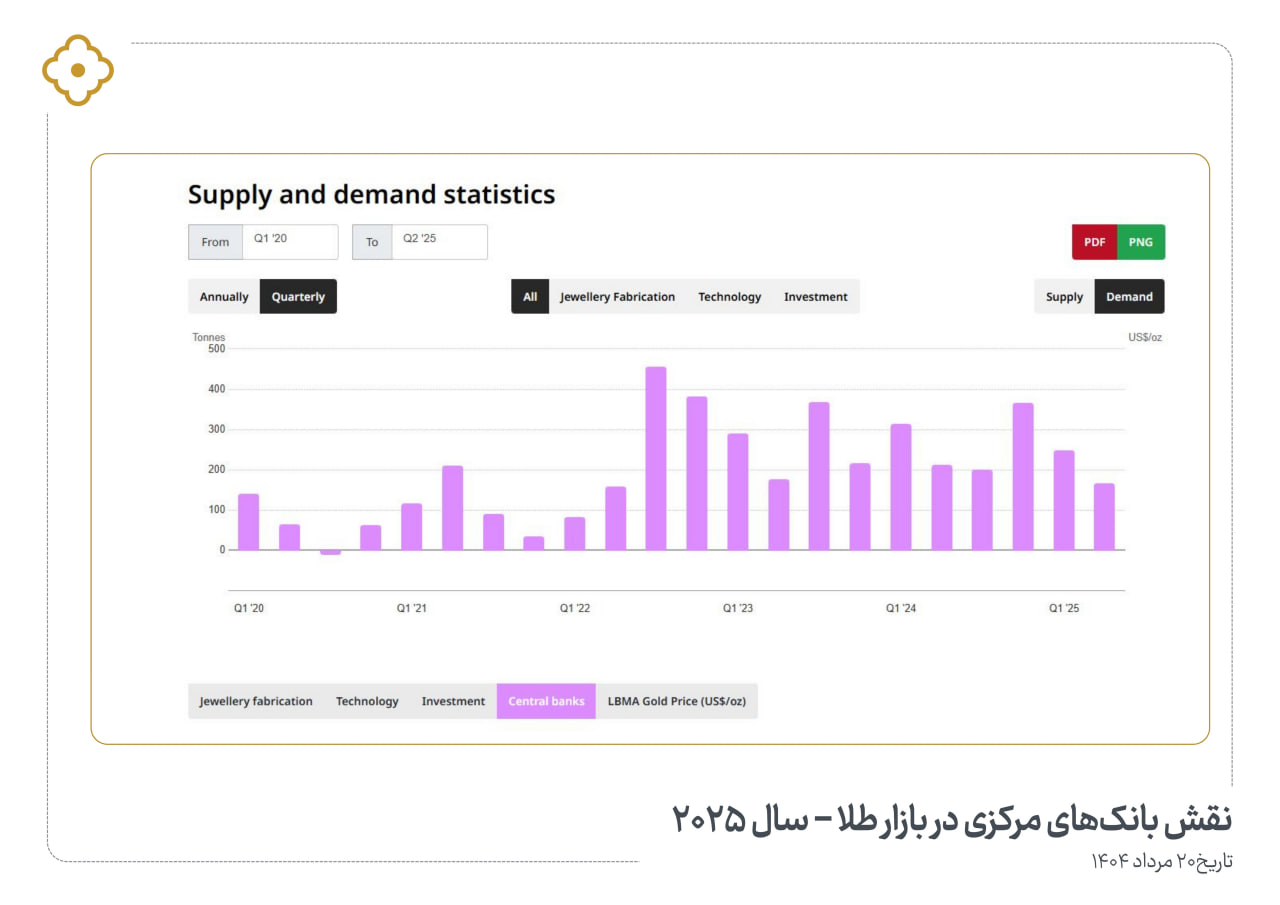Click the Persian headline ending in ۲۰۲۵

(952, 820)
